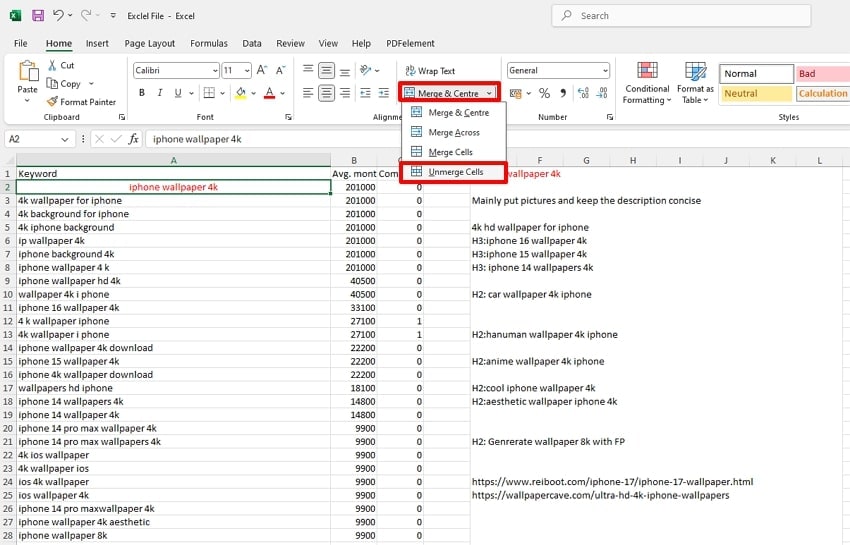Toggle Italic formatting
Screen dimensions: 850x545
(160, 93)
